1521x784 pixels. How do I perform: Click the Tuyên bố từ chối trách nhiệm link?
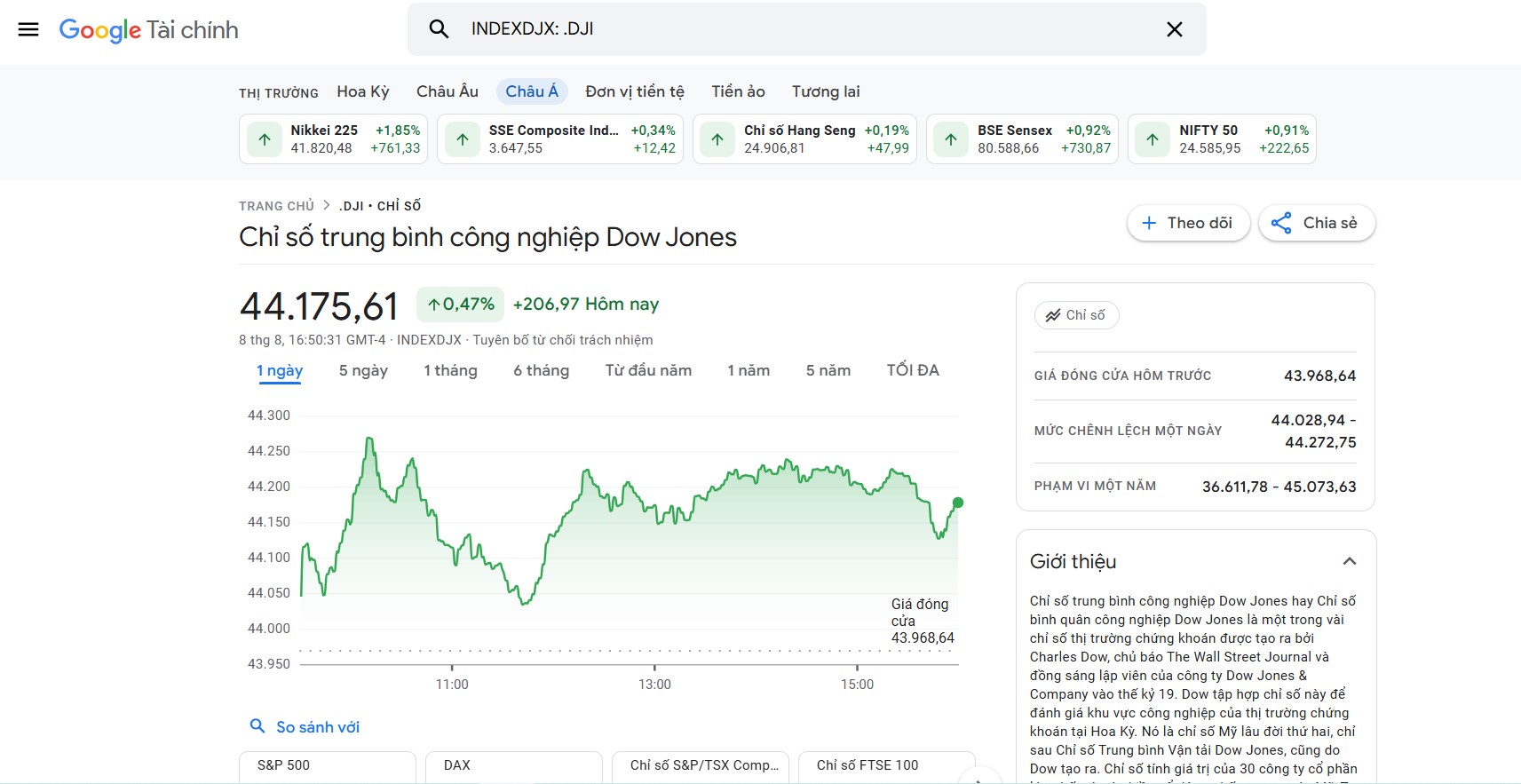pyautogui.click(x=563, y=340)
